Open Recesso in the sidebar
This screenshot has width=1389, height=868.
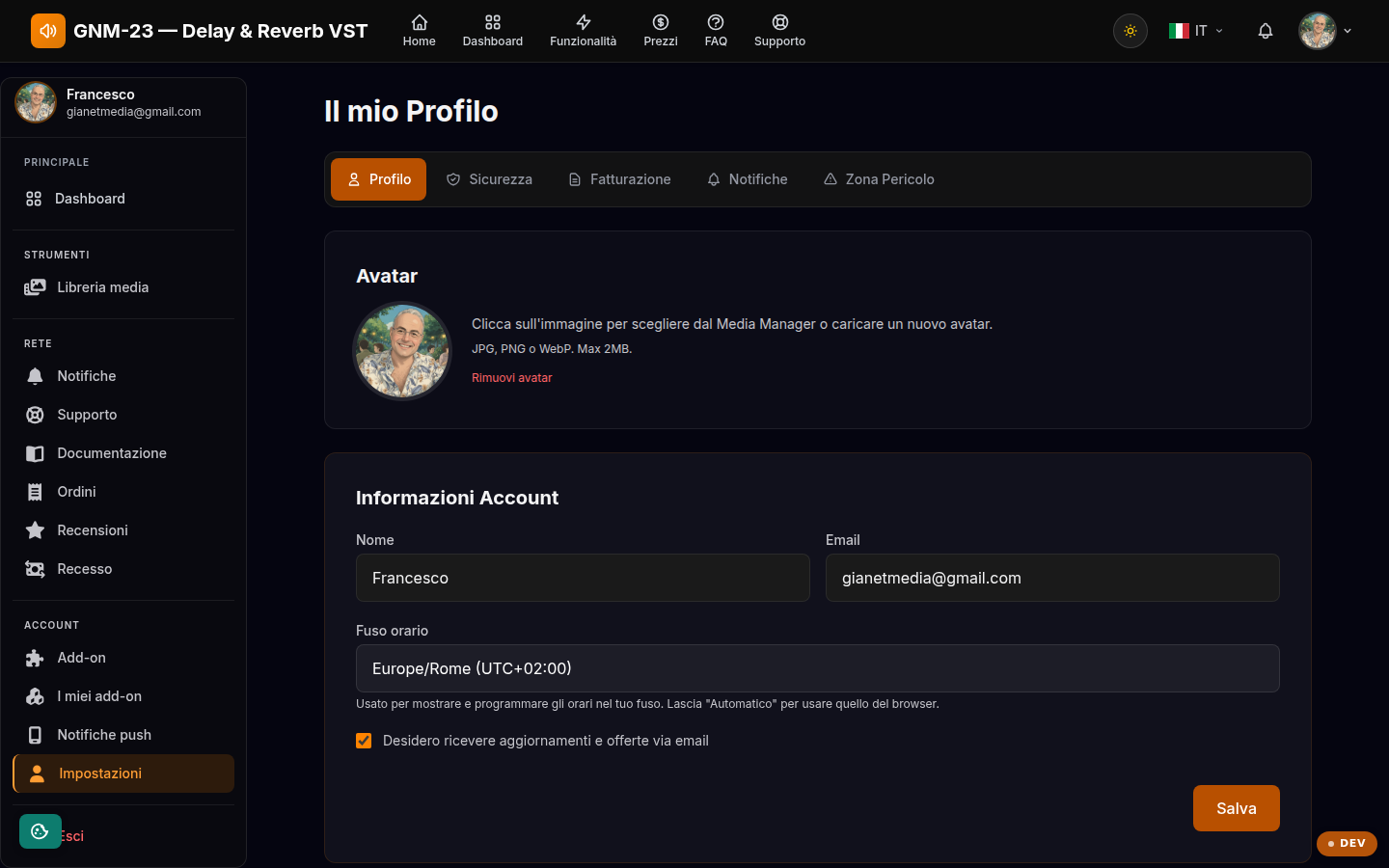coord(123,569)
